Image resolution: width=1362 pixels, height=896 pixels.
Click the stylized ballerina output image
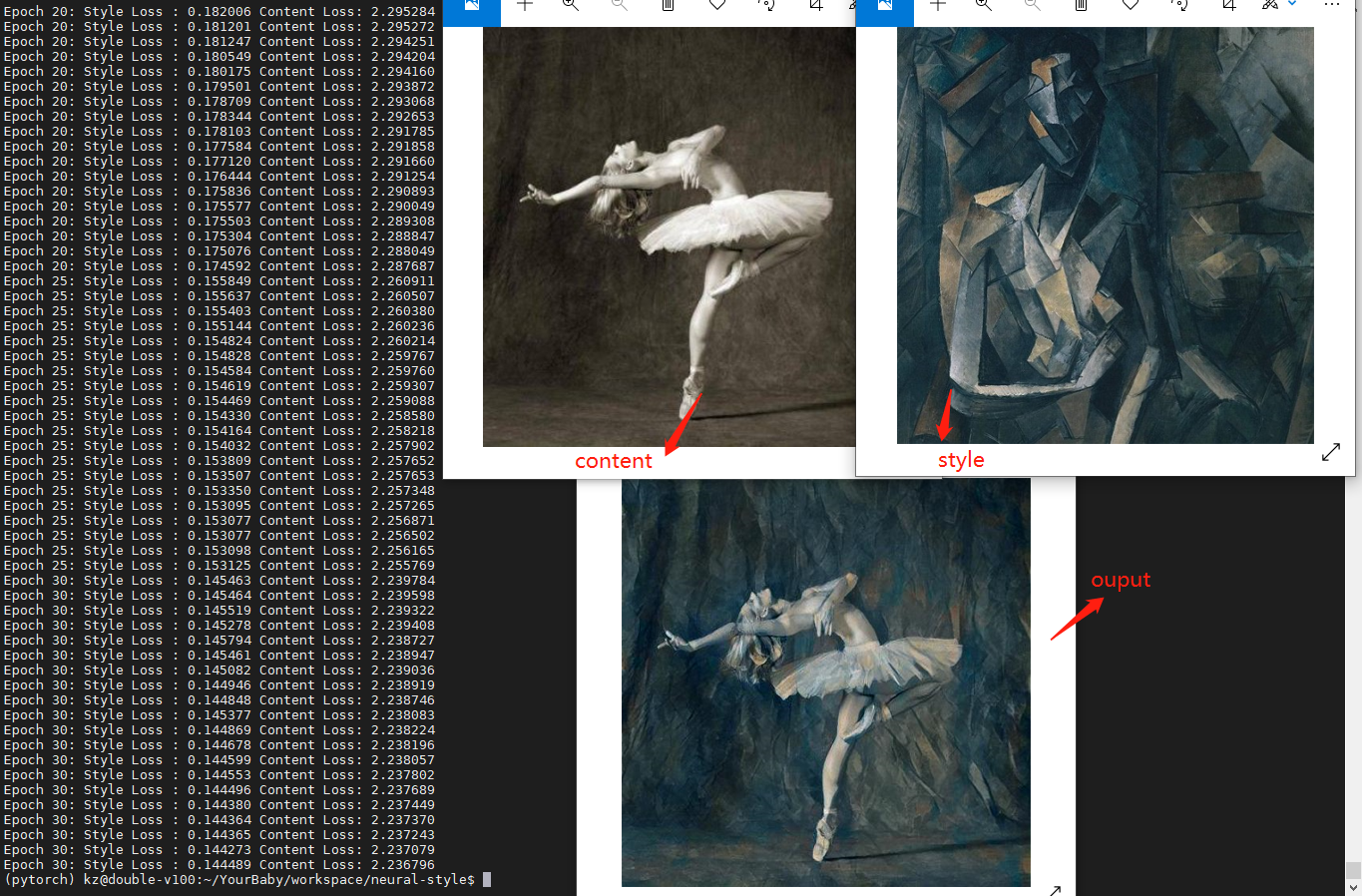pos(826,682)
